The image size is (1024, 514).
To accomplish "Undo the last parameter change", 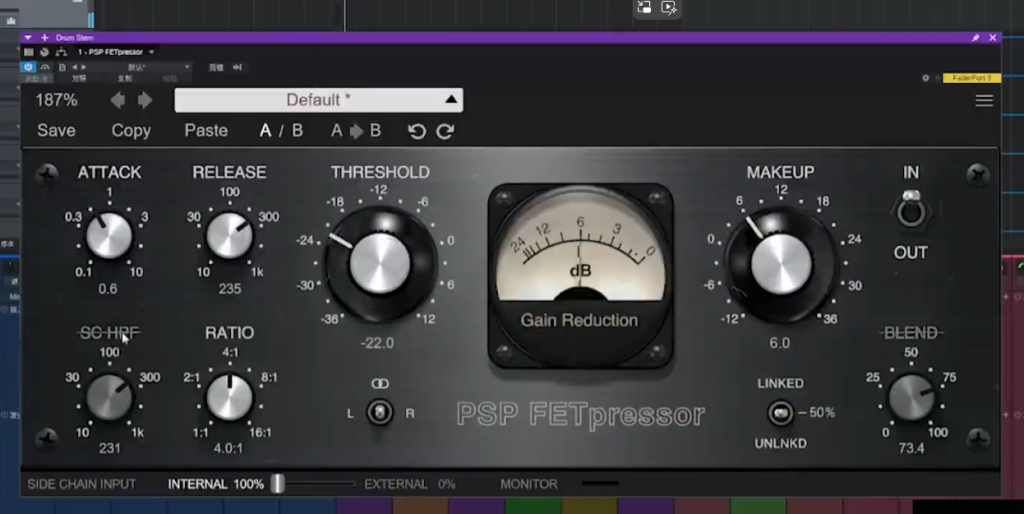I will 417,131.
